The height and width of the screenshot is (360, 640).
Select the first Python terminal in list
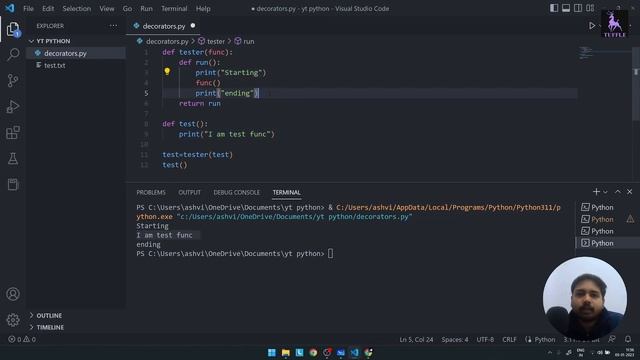(x=607, y=207)
